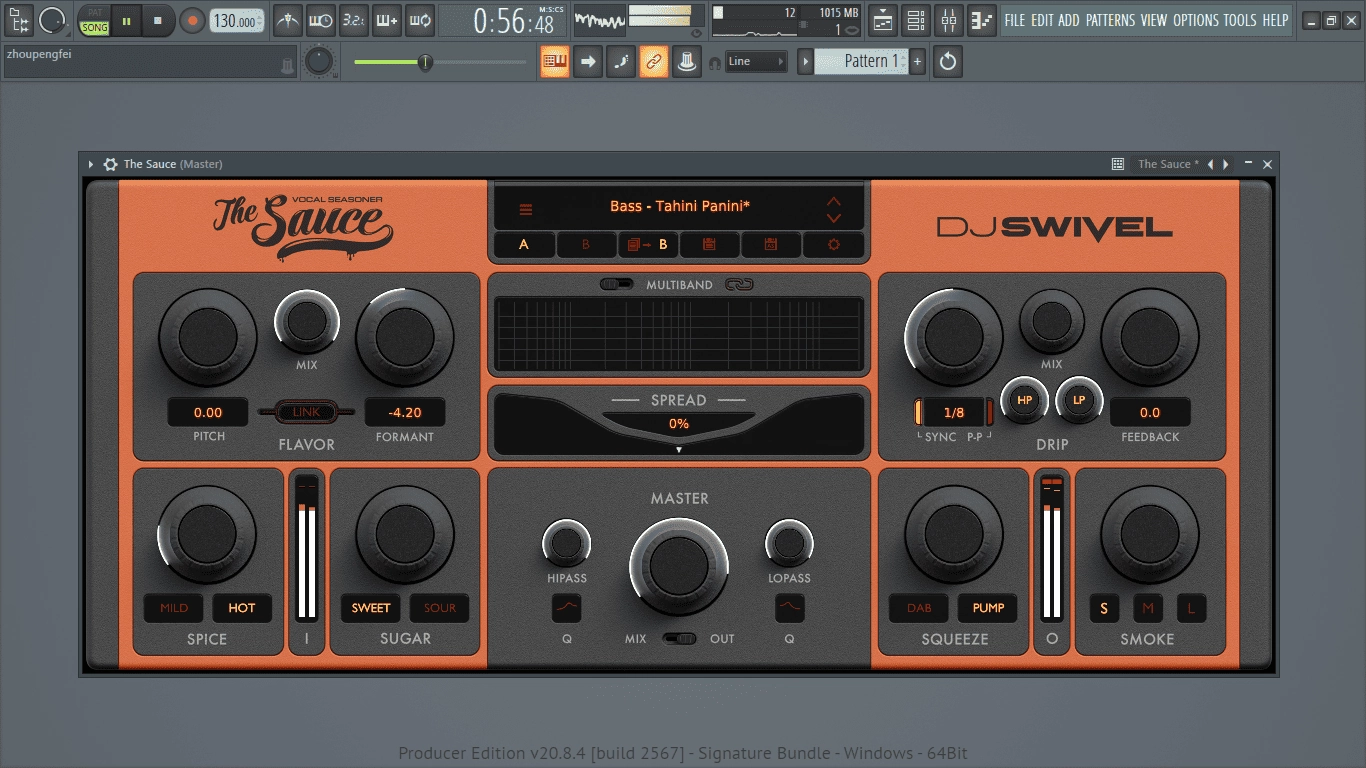
Task: Select the previous preset up chevron
Action: tap(834, 202)
